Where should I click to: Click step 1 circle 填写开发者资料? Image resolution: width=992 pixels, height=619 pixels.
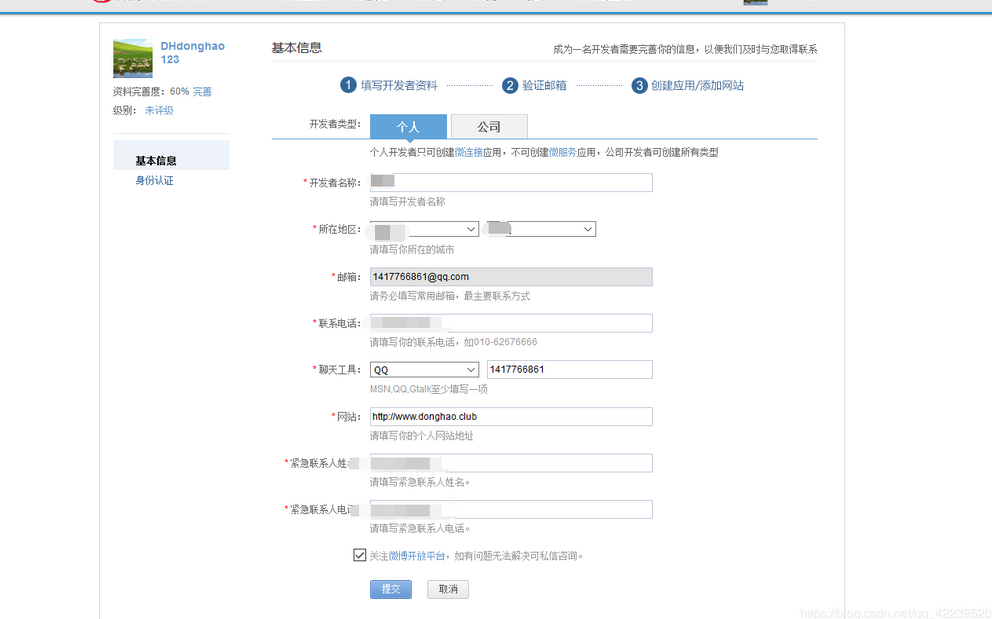[x=348, y=85]
